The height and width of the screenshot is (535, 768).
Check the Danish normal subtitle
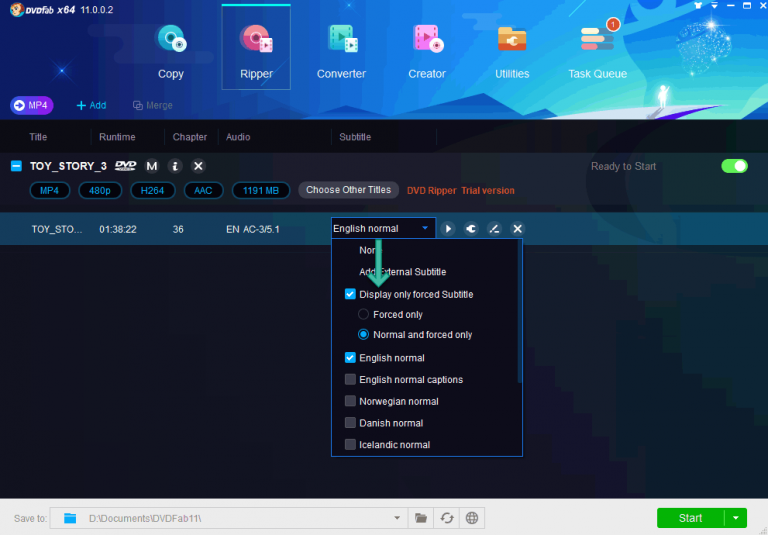(350, 423)
